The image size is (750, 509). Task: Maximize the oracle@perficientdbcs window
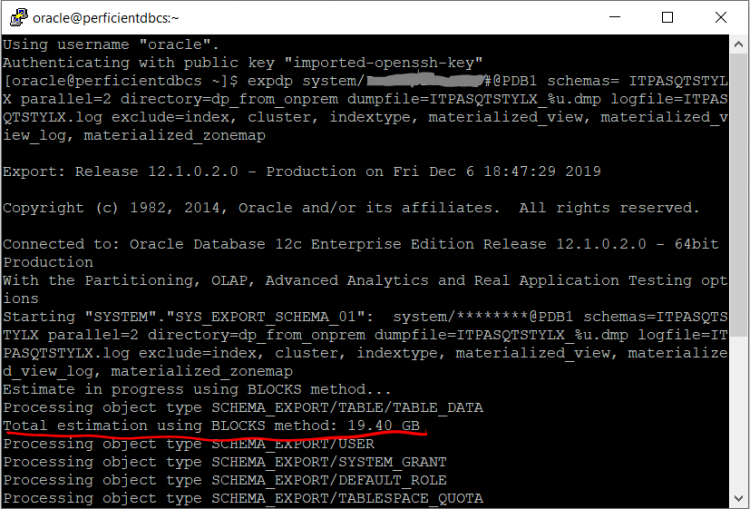click(x=667, y=17)
